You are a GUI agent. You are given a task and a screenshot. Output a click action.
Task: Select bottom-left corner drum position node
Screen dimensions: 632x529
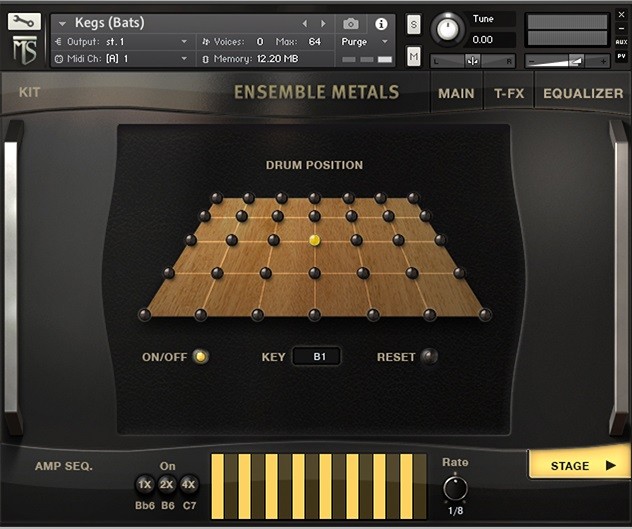tap(144, 314)
